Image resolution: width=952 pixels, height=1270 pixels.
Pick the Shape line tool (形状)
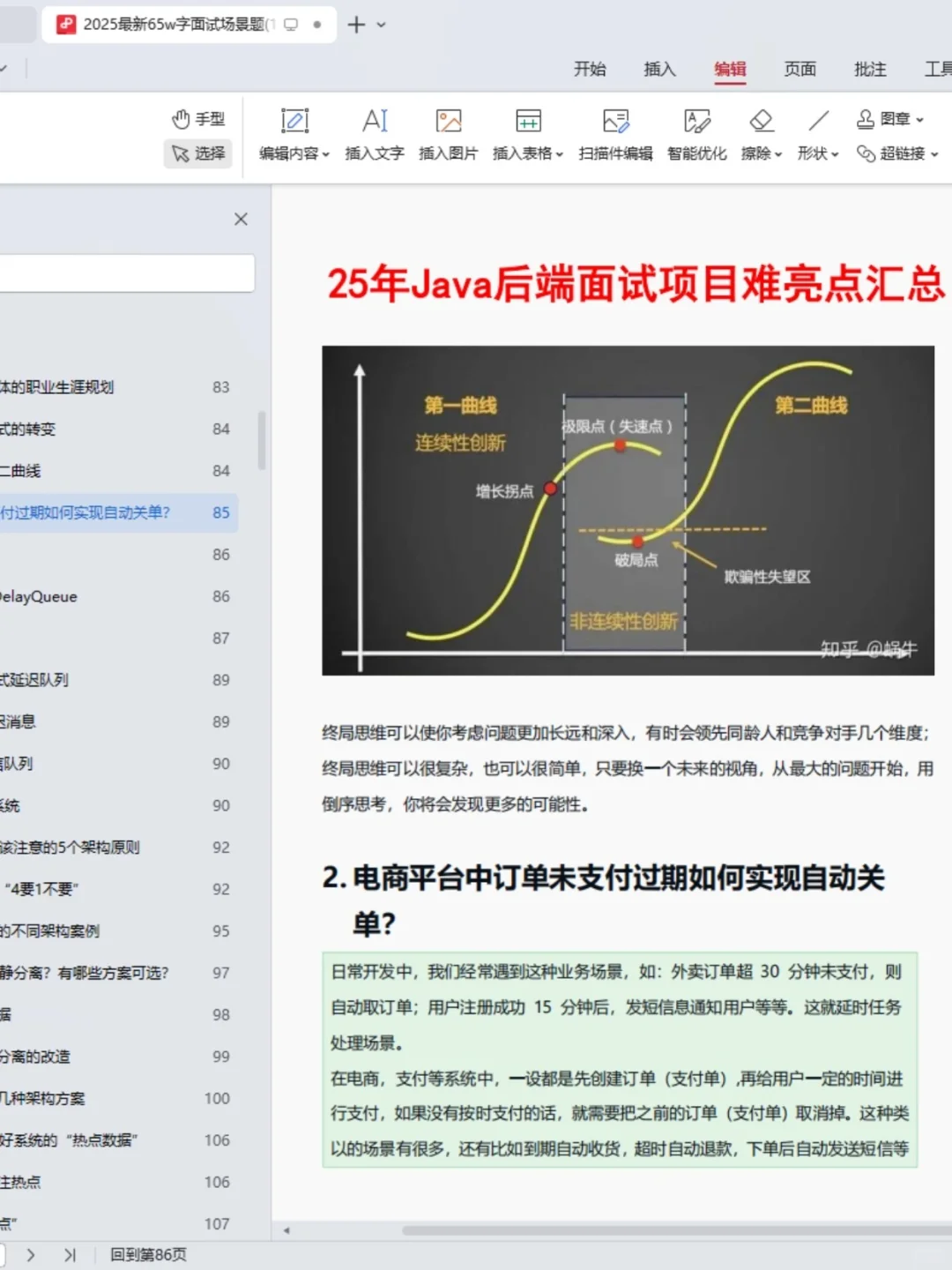(x=818, y=134)
